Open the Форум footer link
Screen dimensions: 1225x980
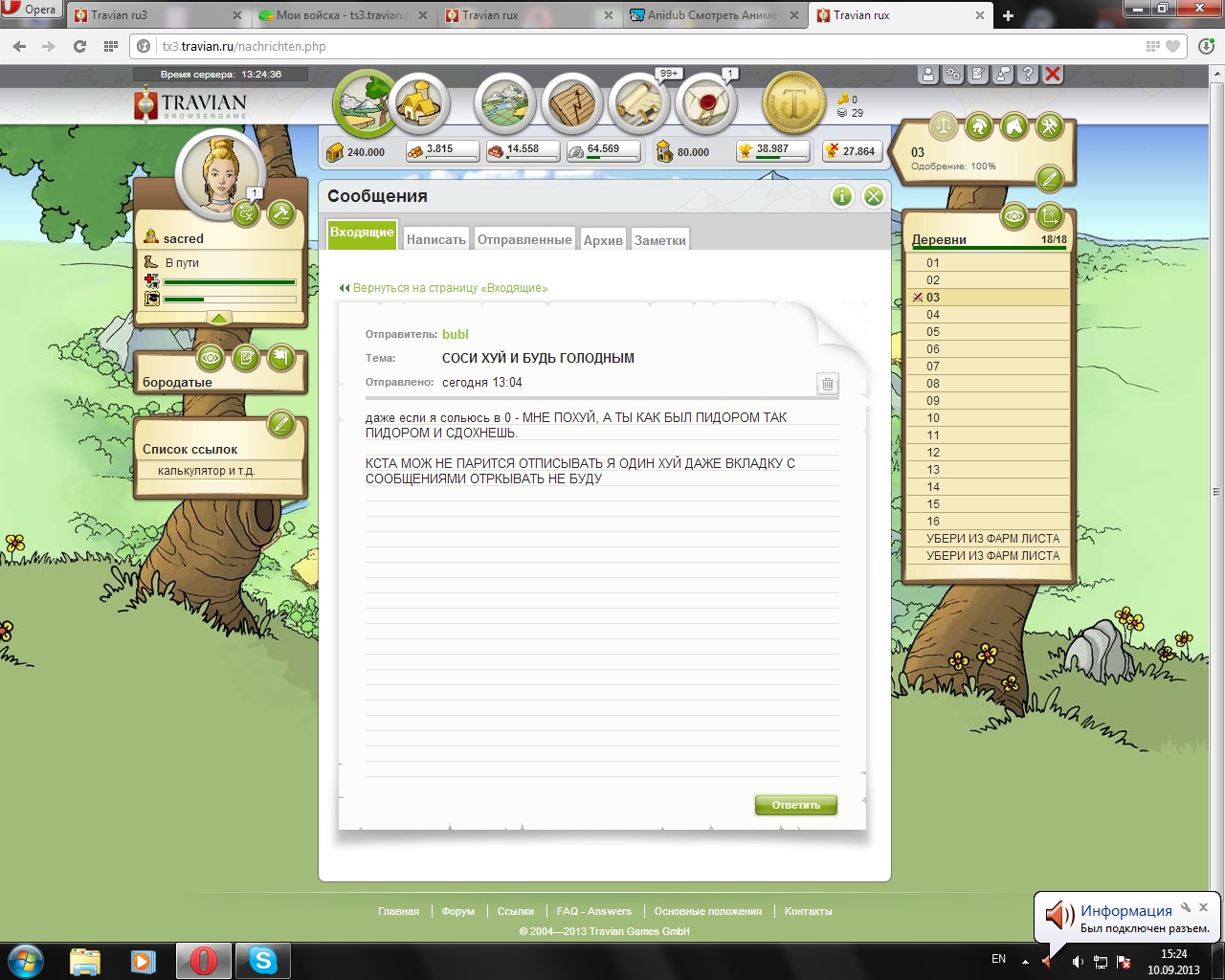click(x=458, y=911)
